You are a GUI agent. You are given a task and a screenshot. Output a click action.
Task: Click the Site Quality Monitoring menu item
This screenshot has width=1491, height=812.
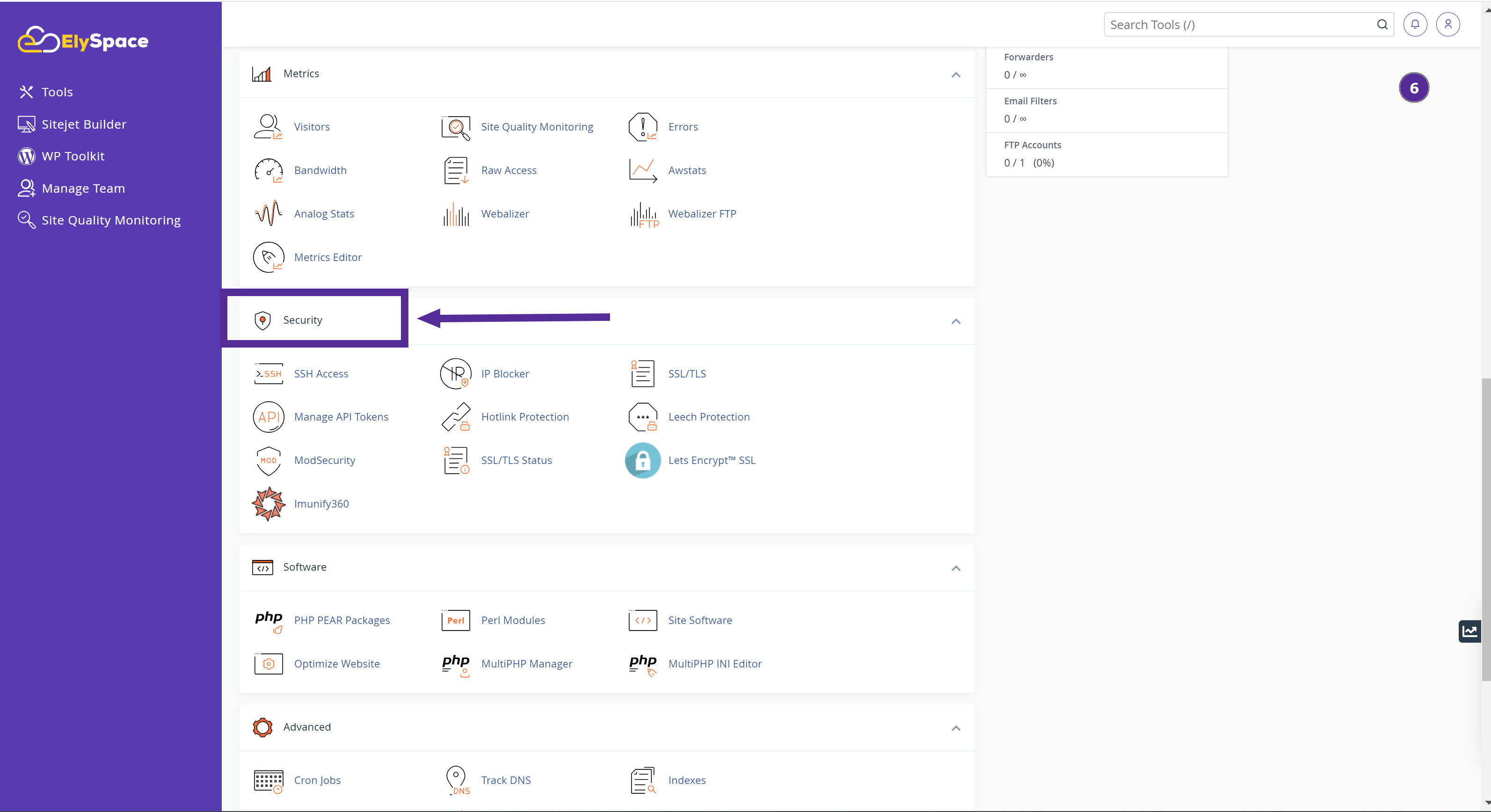tap(111, 219)
